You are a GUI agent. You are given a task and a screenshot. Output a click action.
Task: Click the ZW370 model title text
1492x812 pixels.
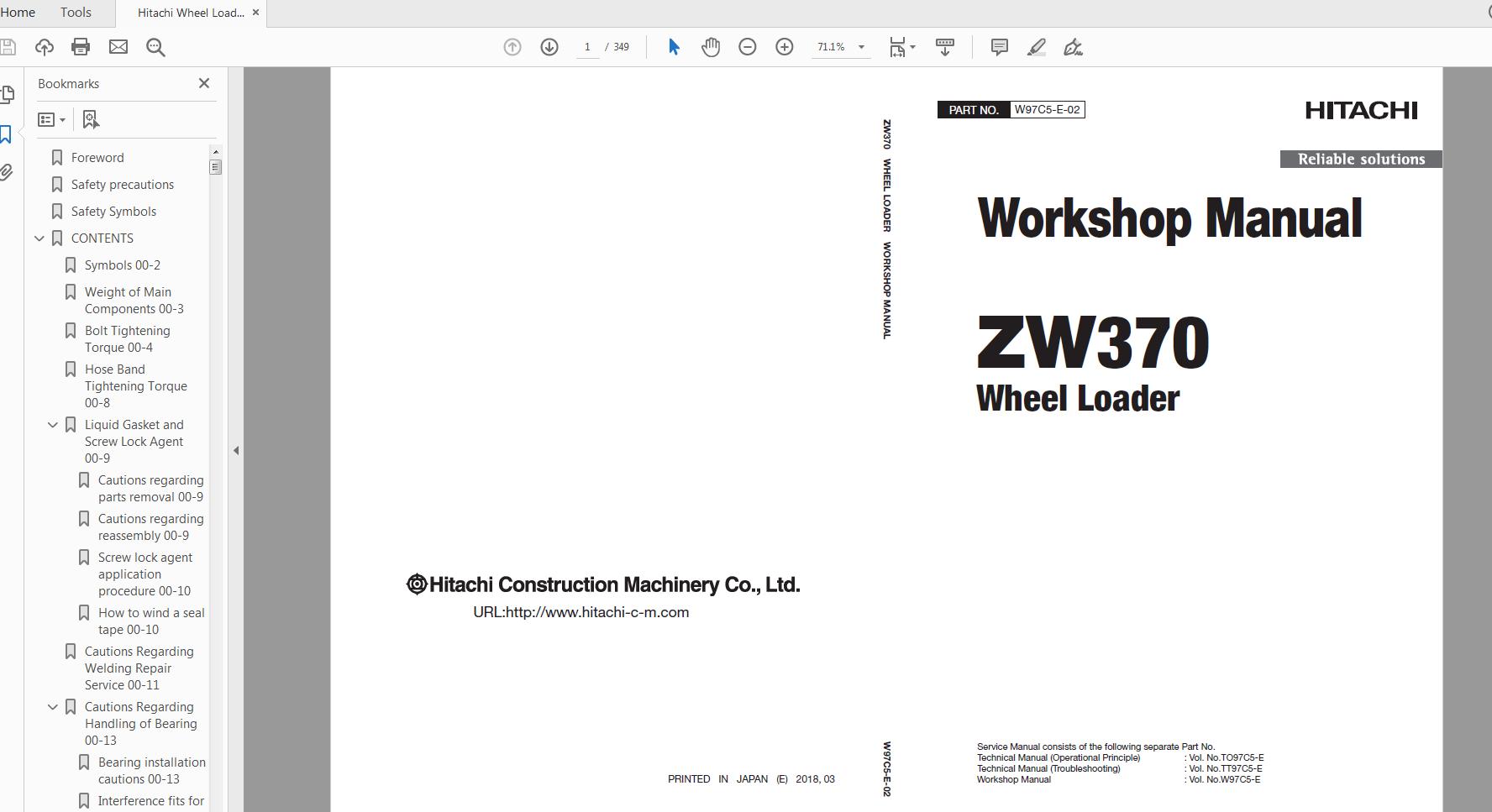[x=1092, y=342]
